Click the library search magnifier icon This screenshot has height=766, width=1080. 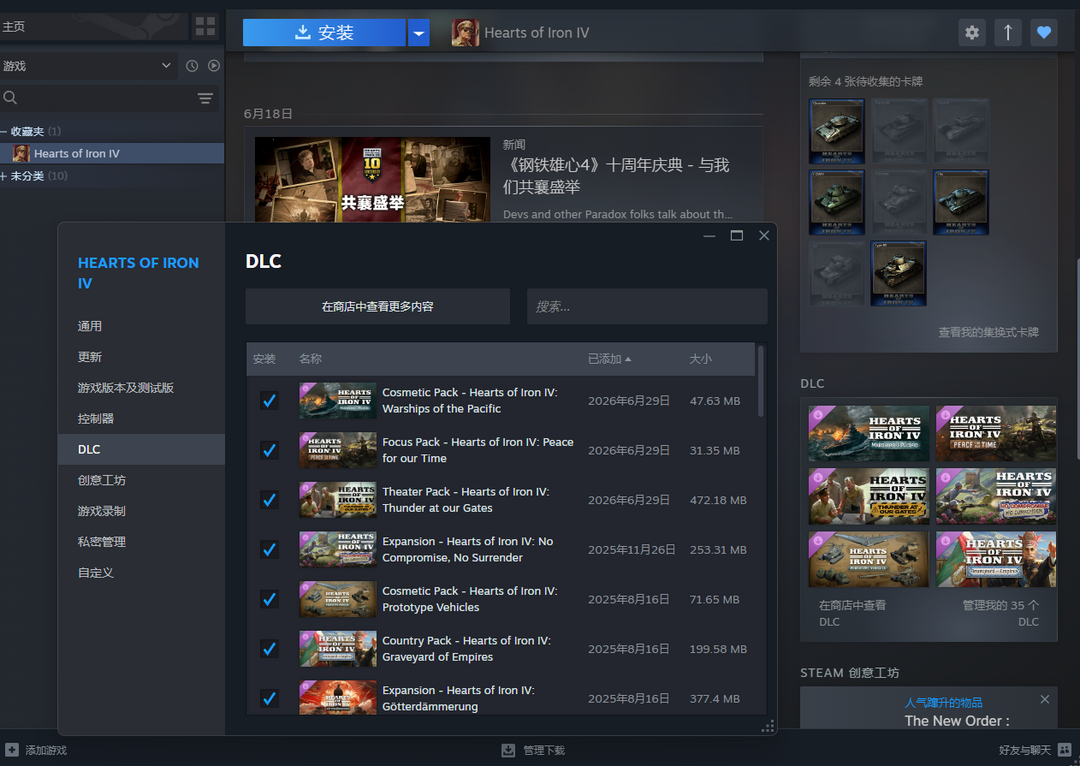[x=10, y=98]
